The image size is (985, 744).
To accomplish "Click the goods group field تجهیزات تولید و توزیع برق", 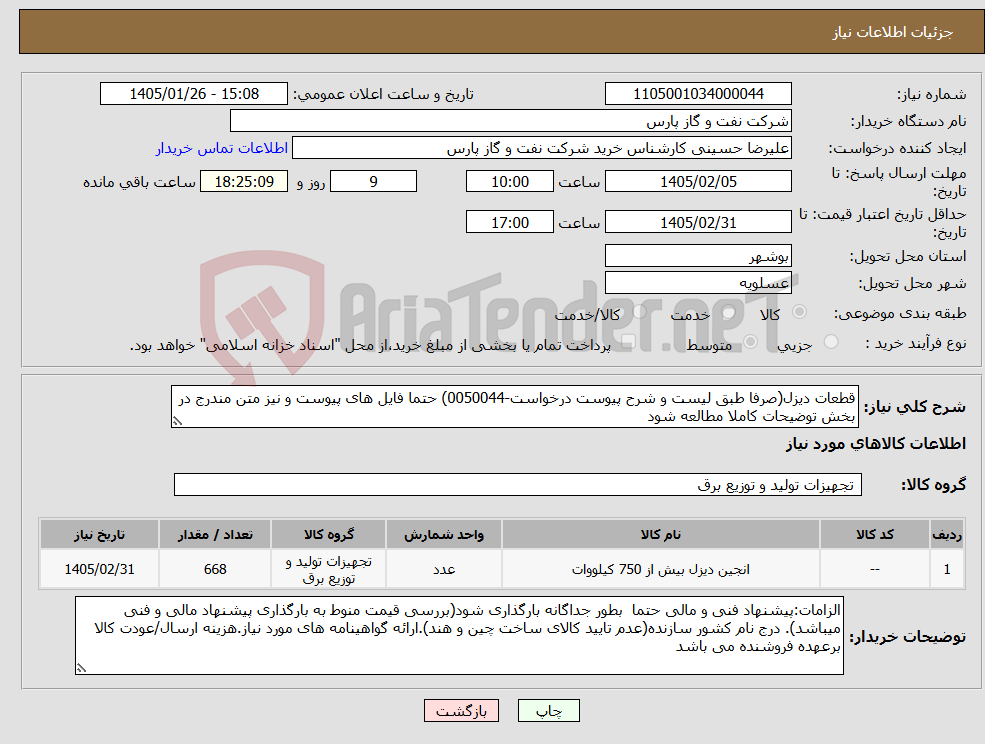I will [x=518, y=484].
